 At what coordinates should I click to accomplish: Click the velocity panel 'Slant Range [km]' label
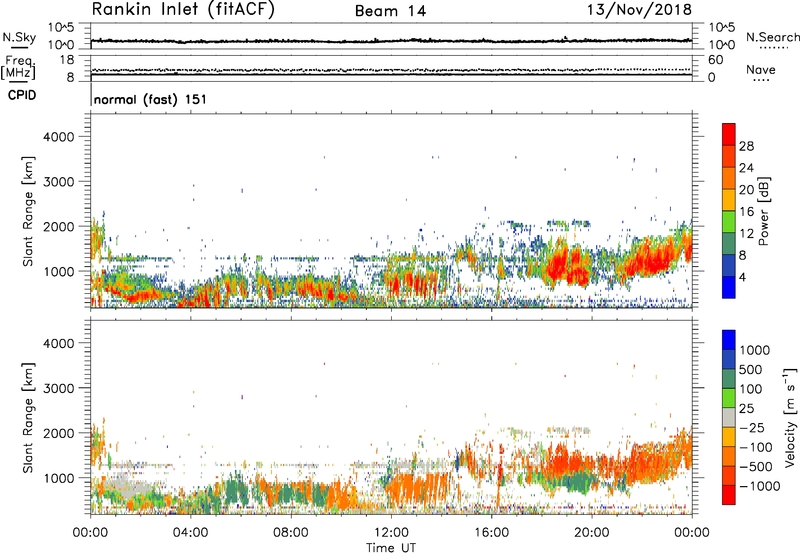(x=28, y=418)
